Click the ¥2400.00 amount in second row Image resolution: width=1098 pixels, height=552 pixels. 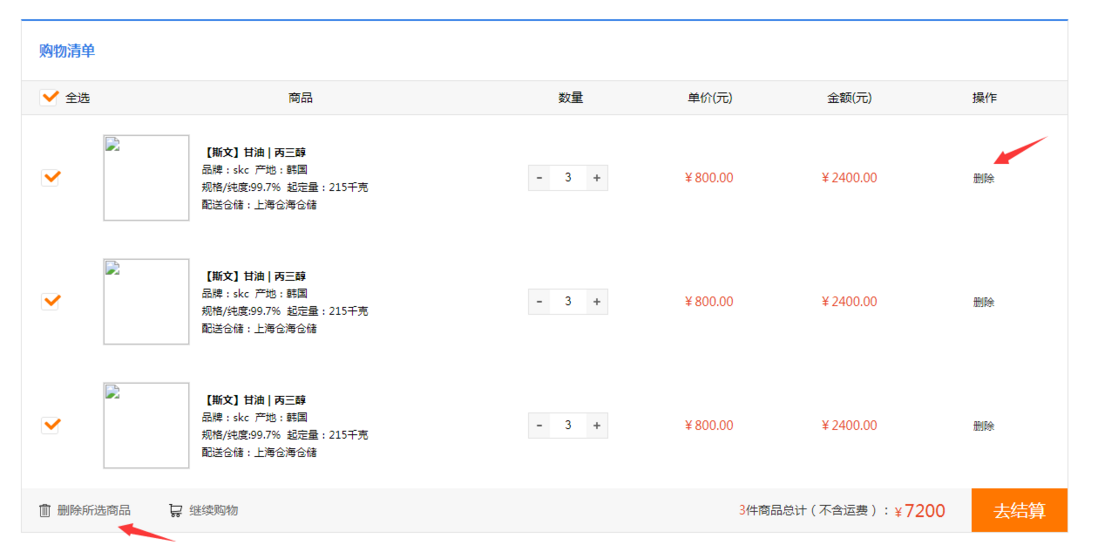(849, 302)
